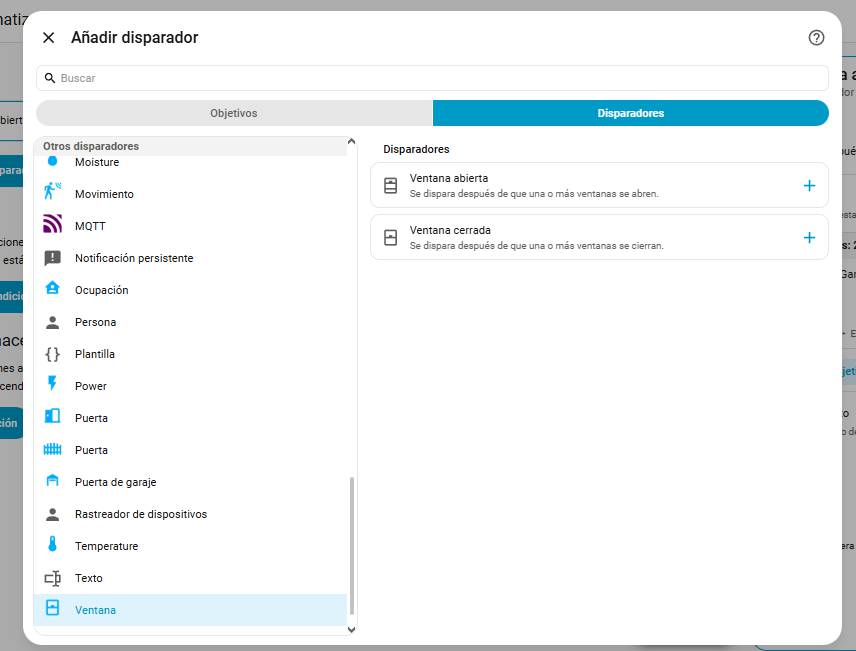Open the Persona trigger category
Screen dimensions: 856x651
(95, 322)
